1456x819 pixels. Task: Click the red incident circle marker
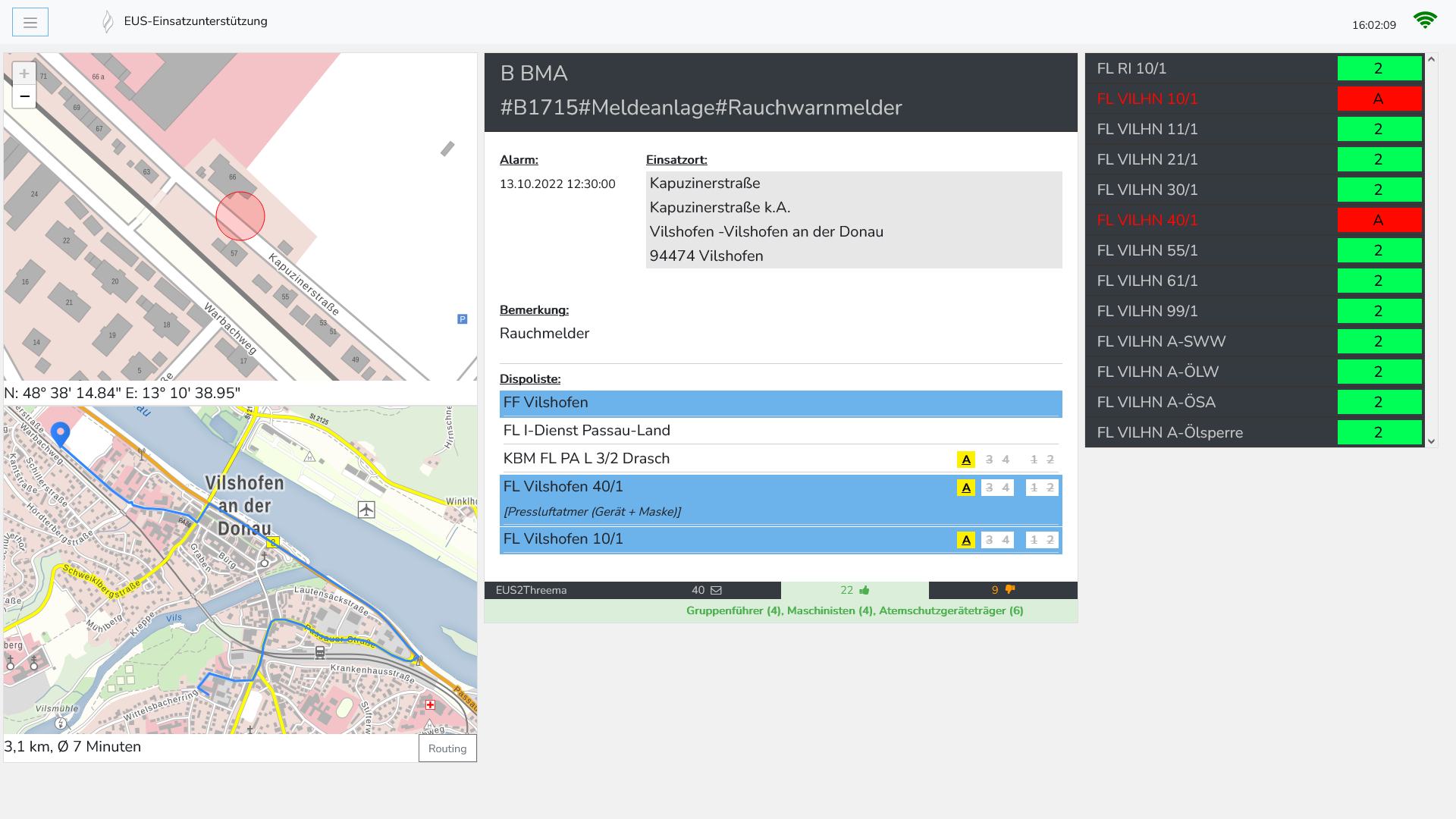tap(240, 216)
